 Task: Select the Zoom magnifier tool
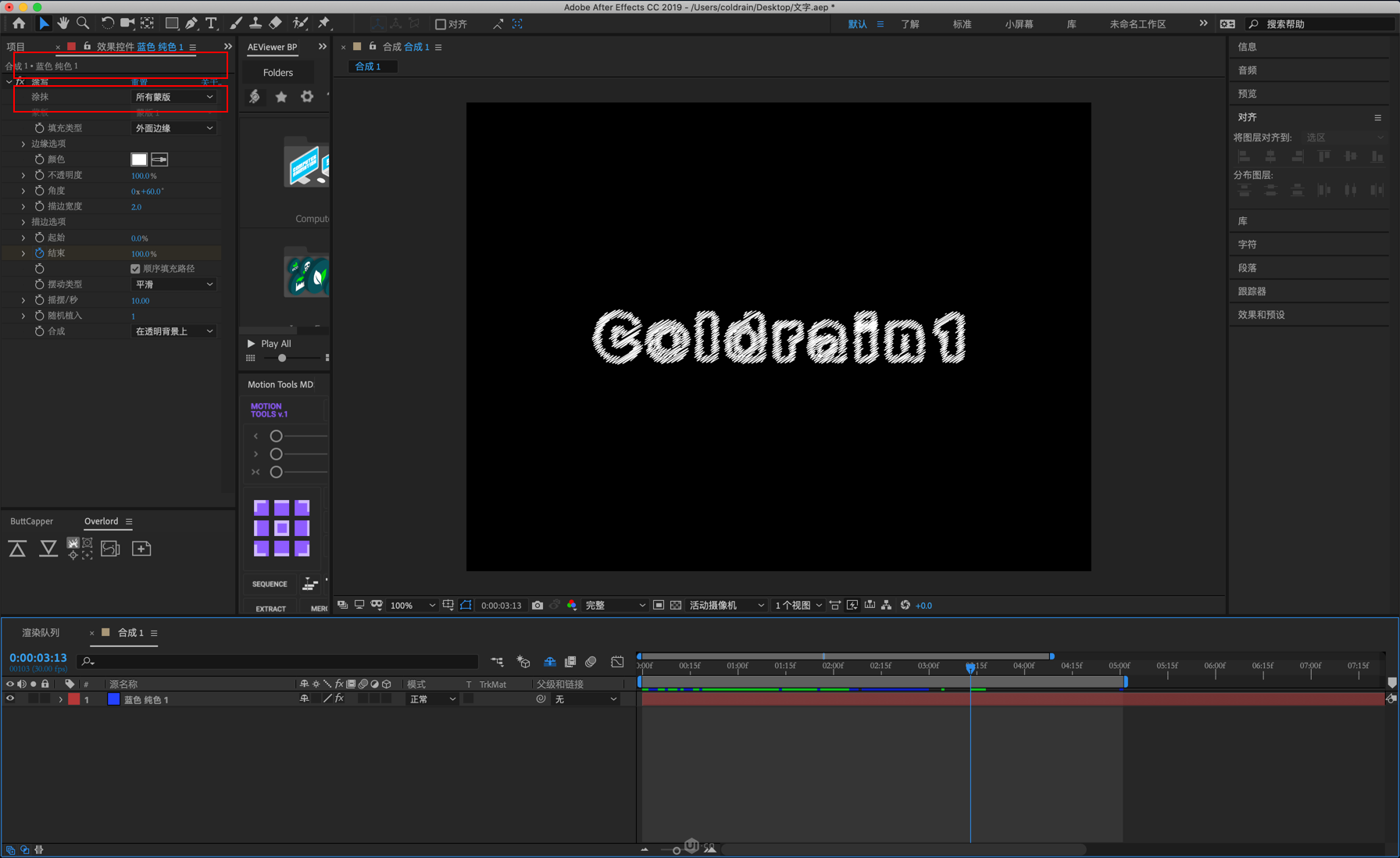click(83, 23)
